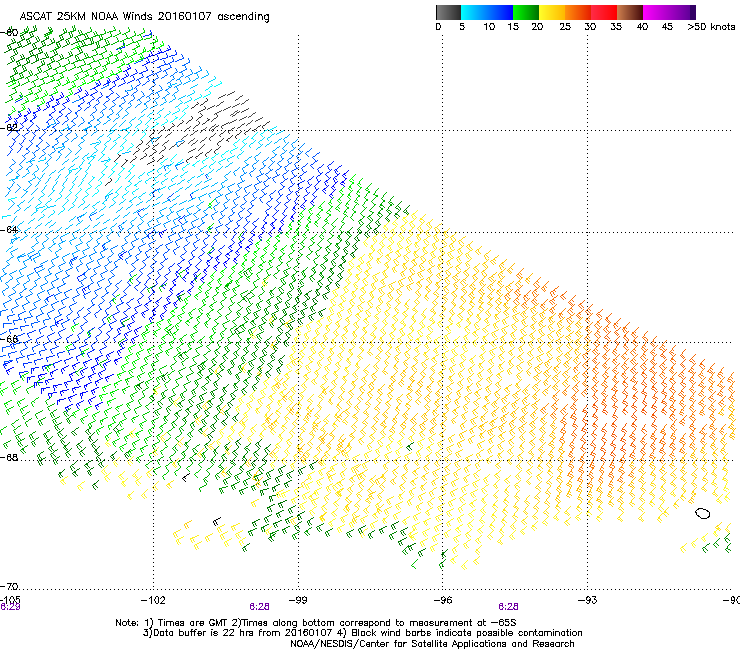This screenshot has height=650, width=740.
Task: Click the -90 longitude axis label
Action: pos(731,600)
